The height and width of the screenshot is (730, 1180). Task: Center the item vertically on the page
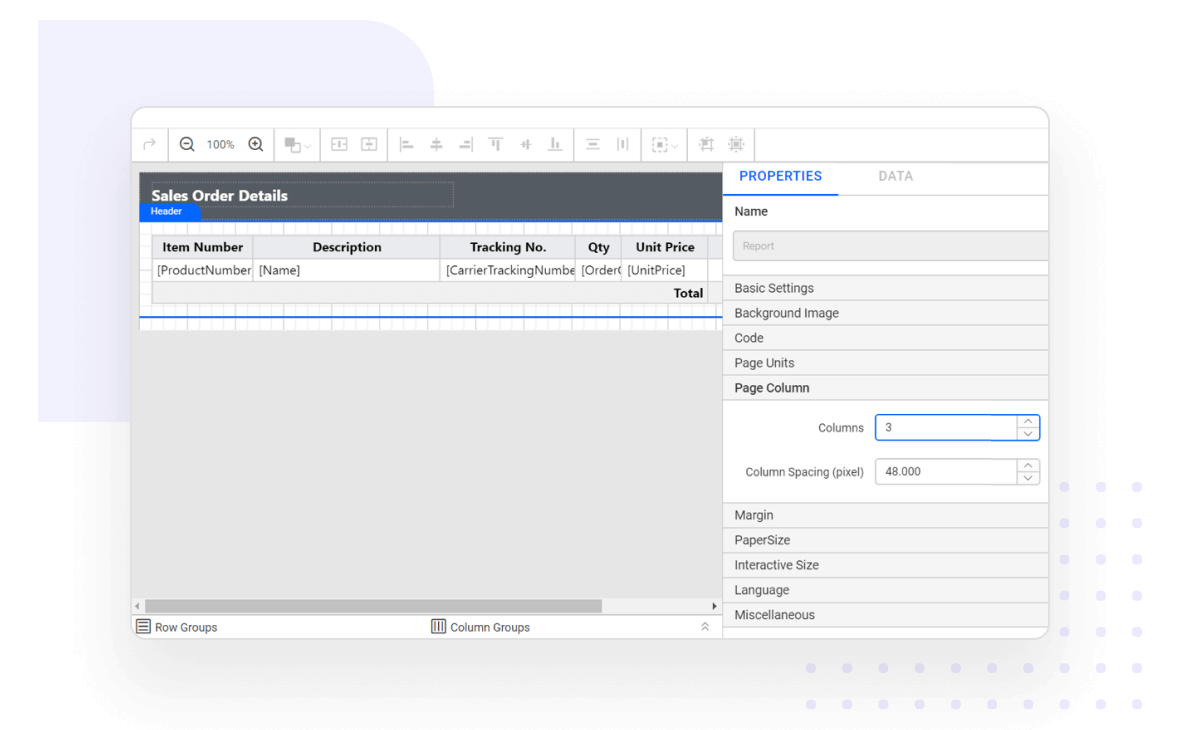[x=369, y=144]
